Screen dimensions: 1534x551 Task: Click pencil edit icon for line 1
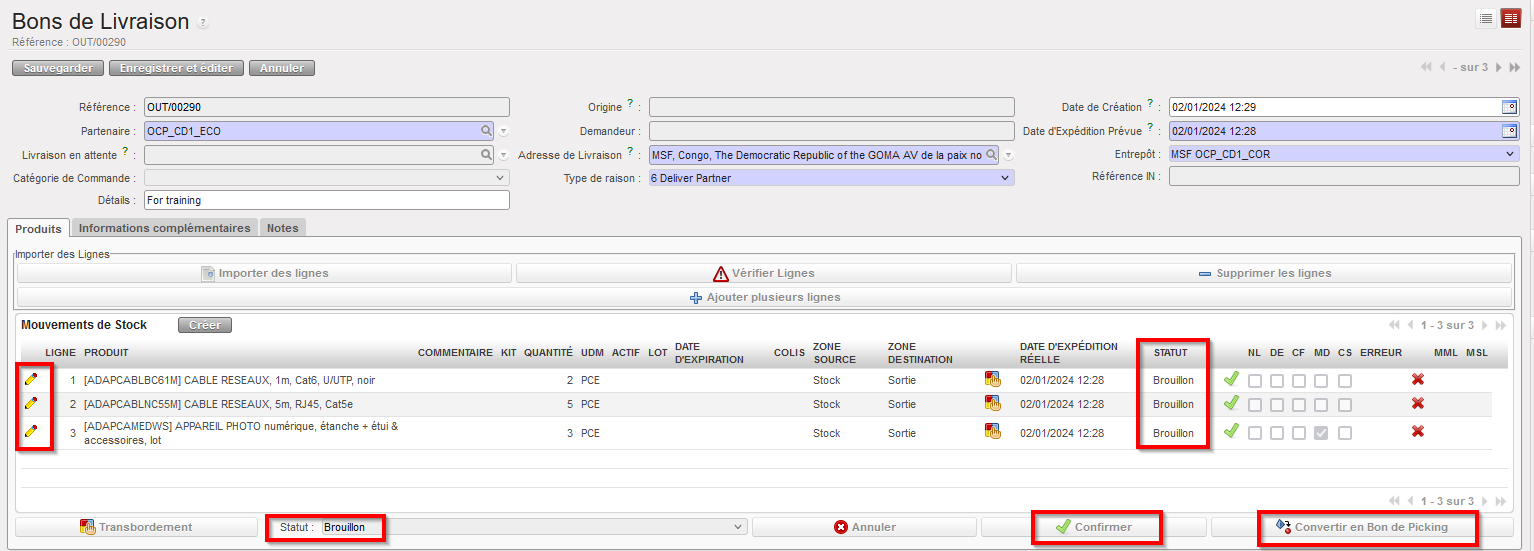tap(31, 380)
